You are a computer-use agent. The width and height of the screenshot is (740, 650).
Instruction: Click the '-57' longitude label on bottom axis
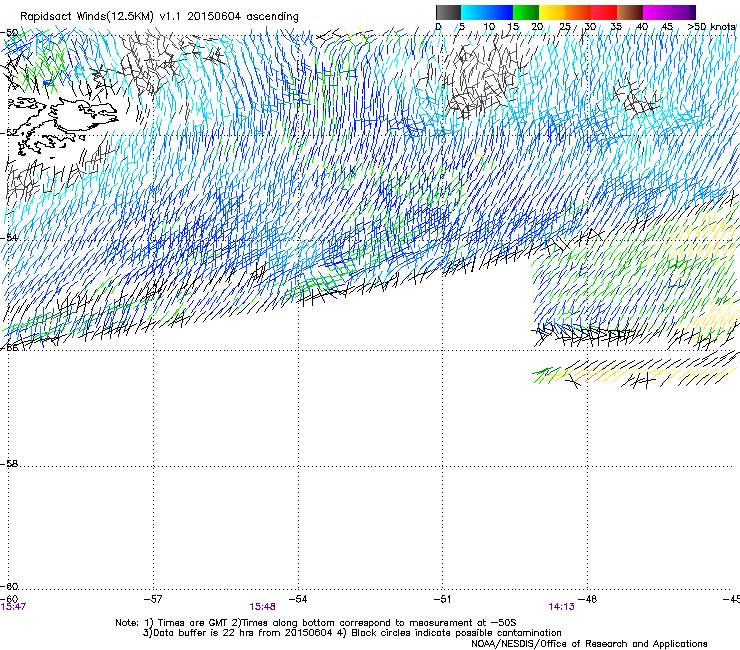pos(152,599)
